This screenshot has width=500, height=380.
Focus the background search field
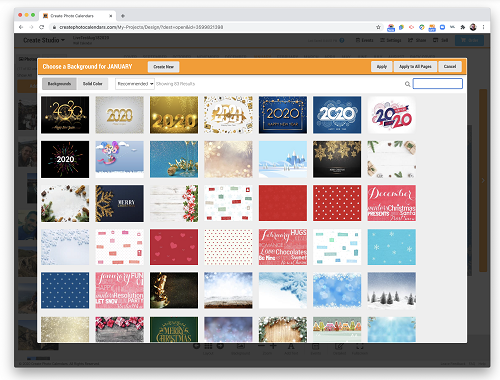438,84
